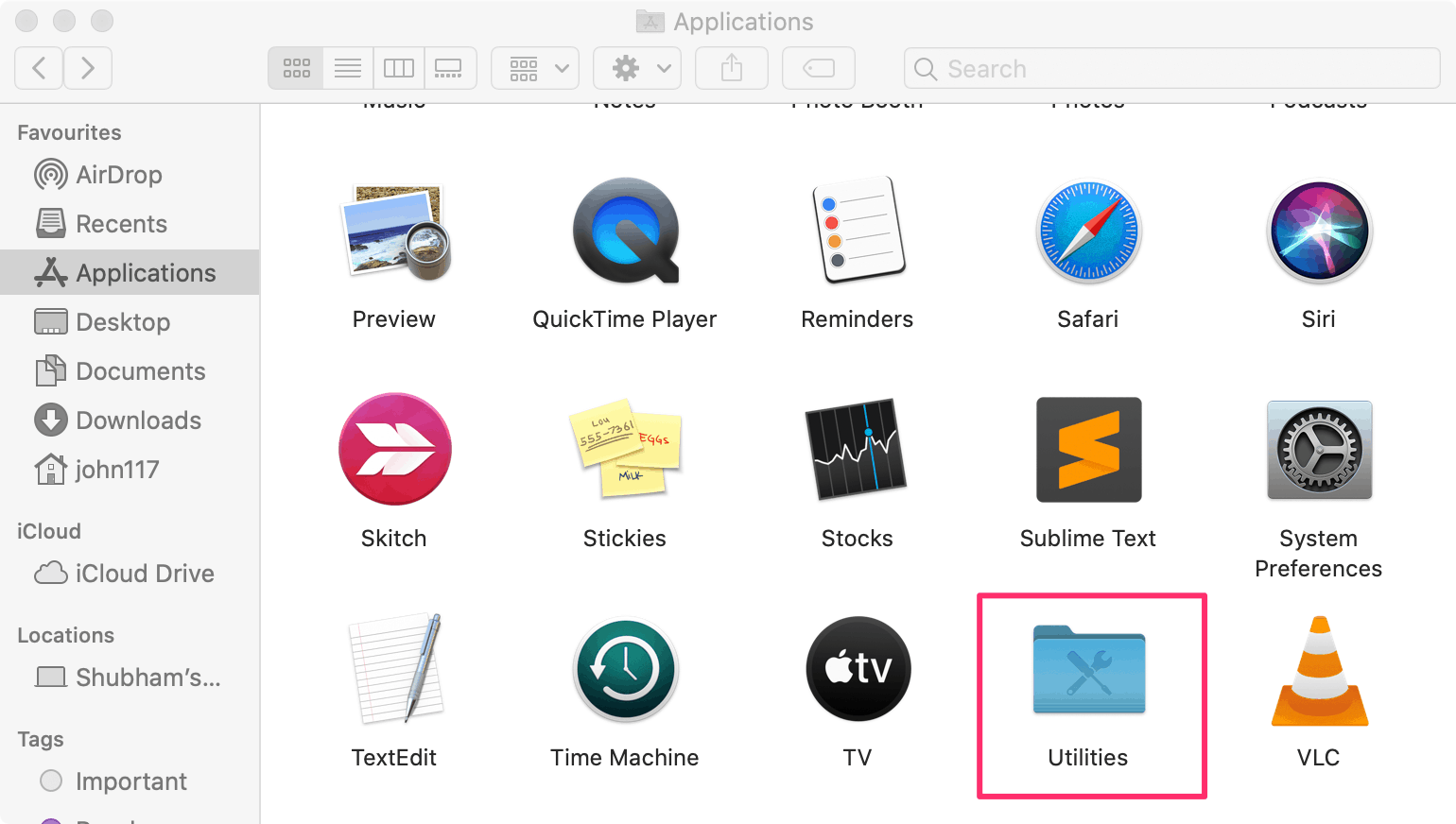Image resolution: width=1456 pixels, height=824 pixels.
Task: Click the Tags section header
Action: click(41, 739)
